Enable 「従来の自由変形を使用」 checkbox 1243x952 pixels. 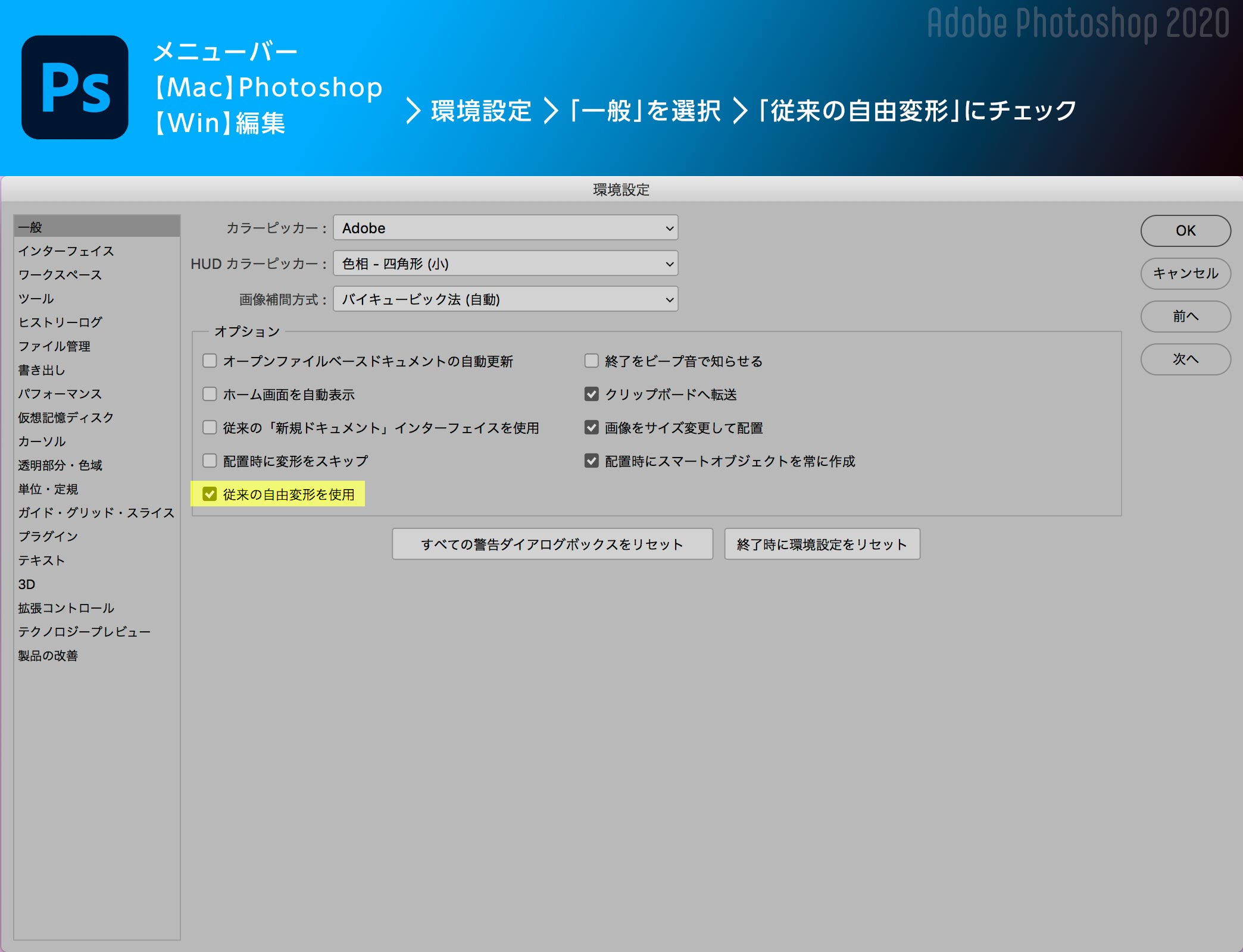pos(211,494)
